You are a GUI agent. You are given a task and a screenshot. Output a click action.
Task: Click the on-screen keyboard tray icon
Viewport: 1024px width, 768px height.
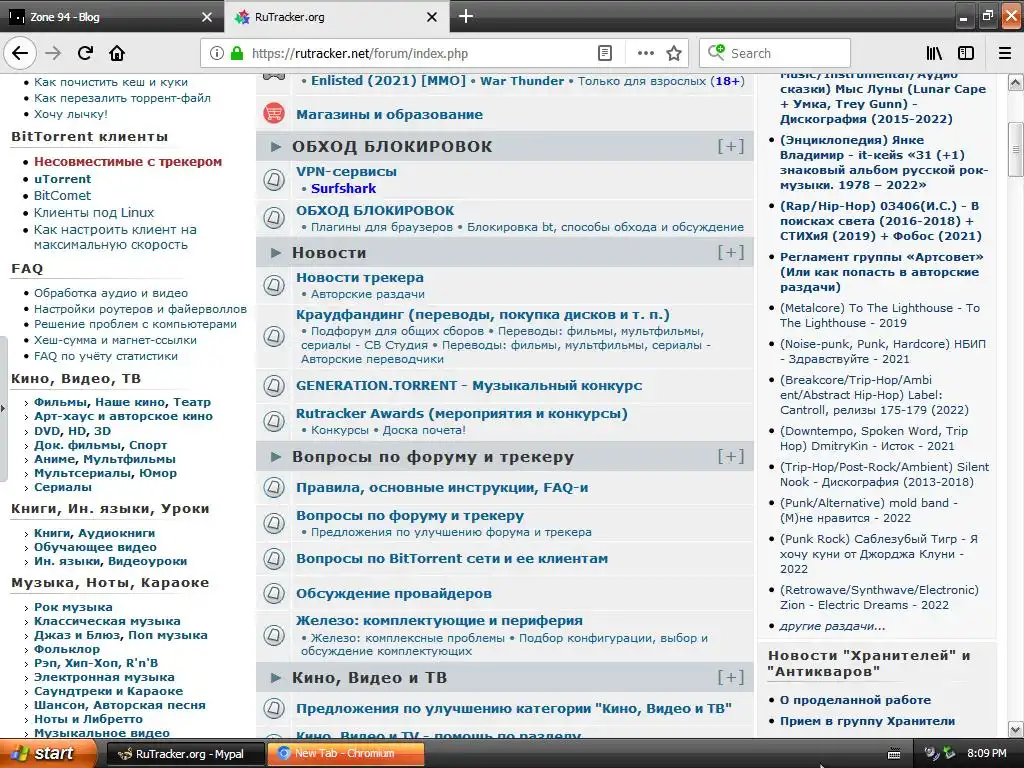pyautogui.click(x=894, y=754)
